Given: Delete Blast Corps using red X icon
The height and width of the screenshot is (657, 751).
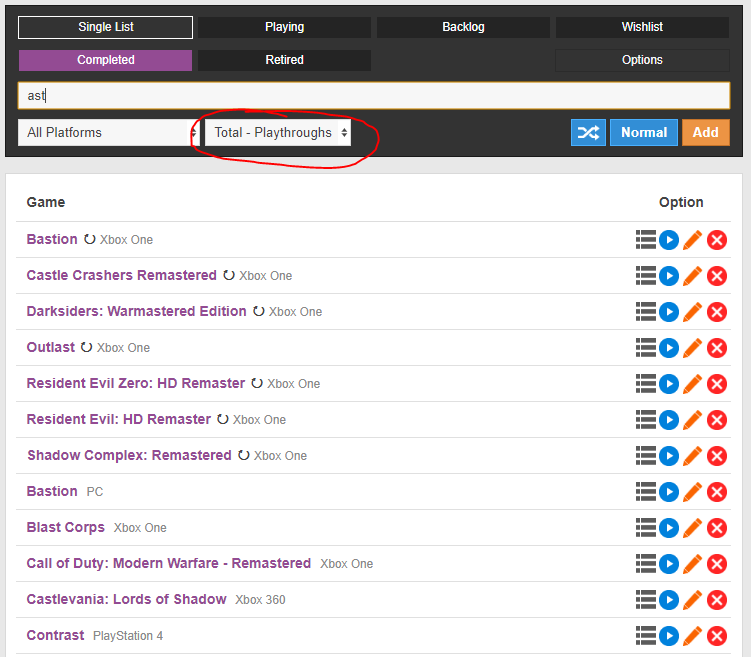Looking at the screenshot, I should pos(717,528).
